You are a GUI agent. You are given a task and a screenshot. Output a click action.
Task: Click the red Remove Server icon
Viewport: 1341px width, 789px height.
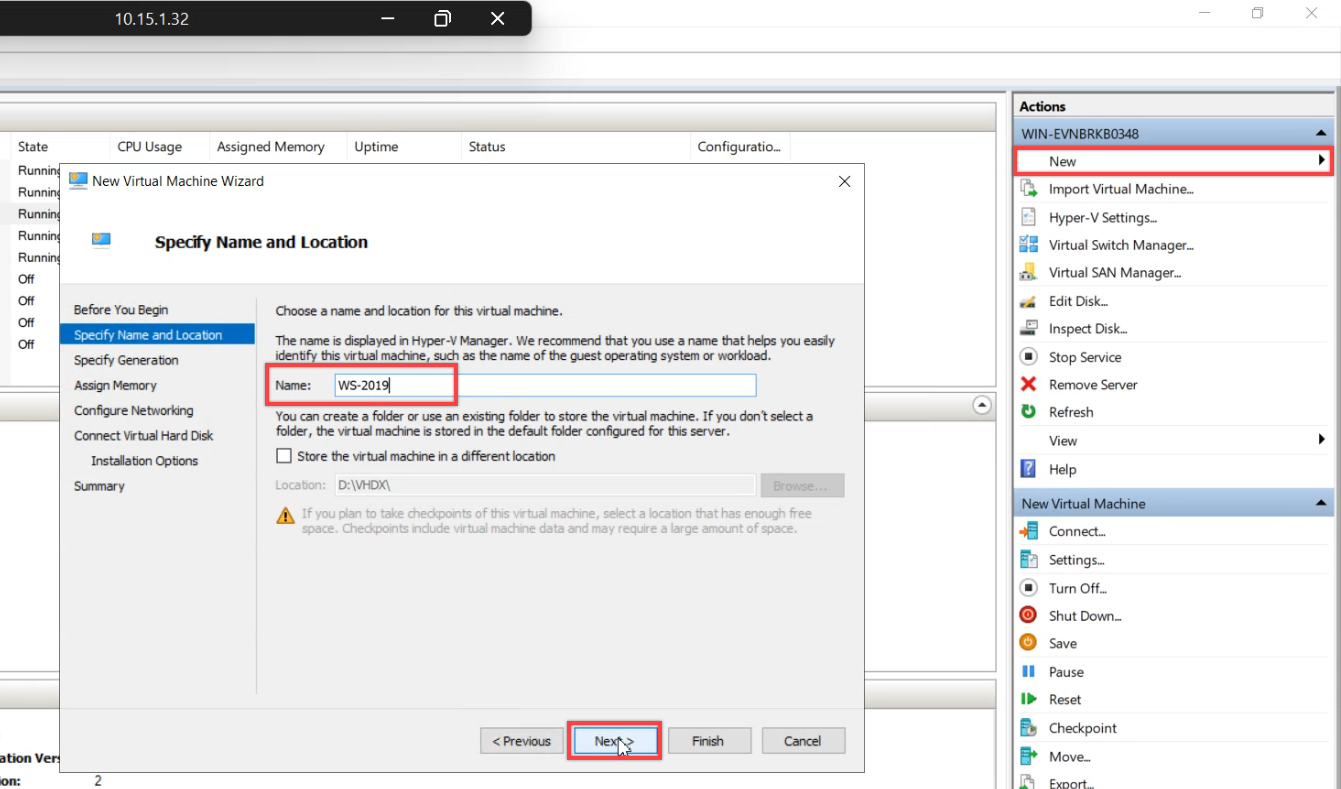pos(1028,384)
